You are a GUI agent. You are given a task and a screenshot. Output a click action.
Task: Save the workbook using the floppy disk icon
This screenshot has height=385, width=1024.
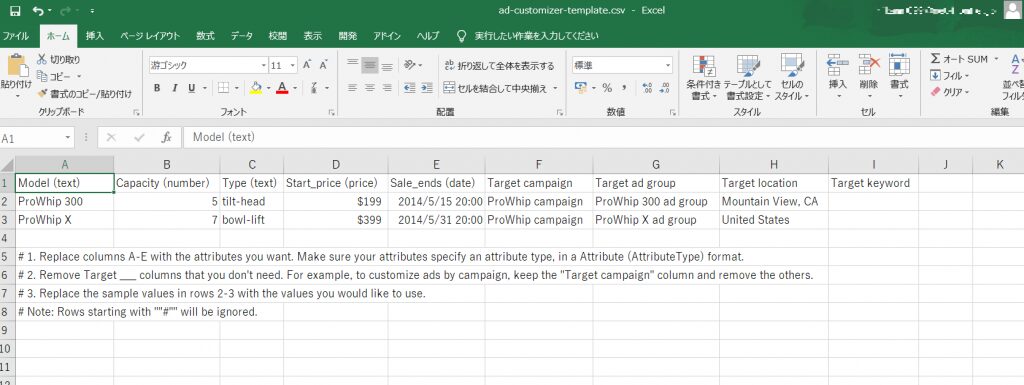(15, 11)
